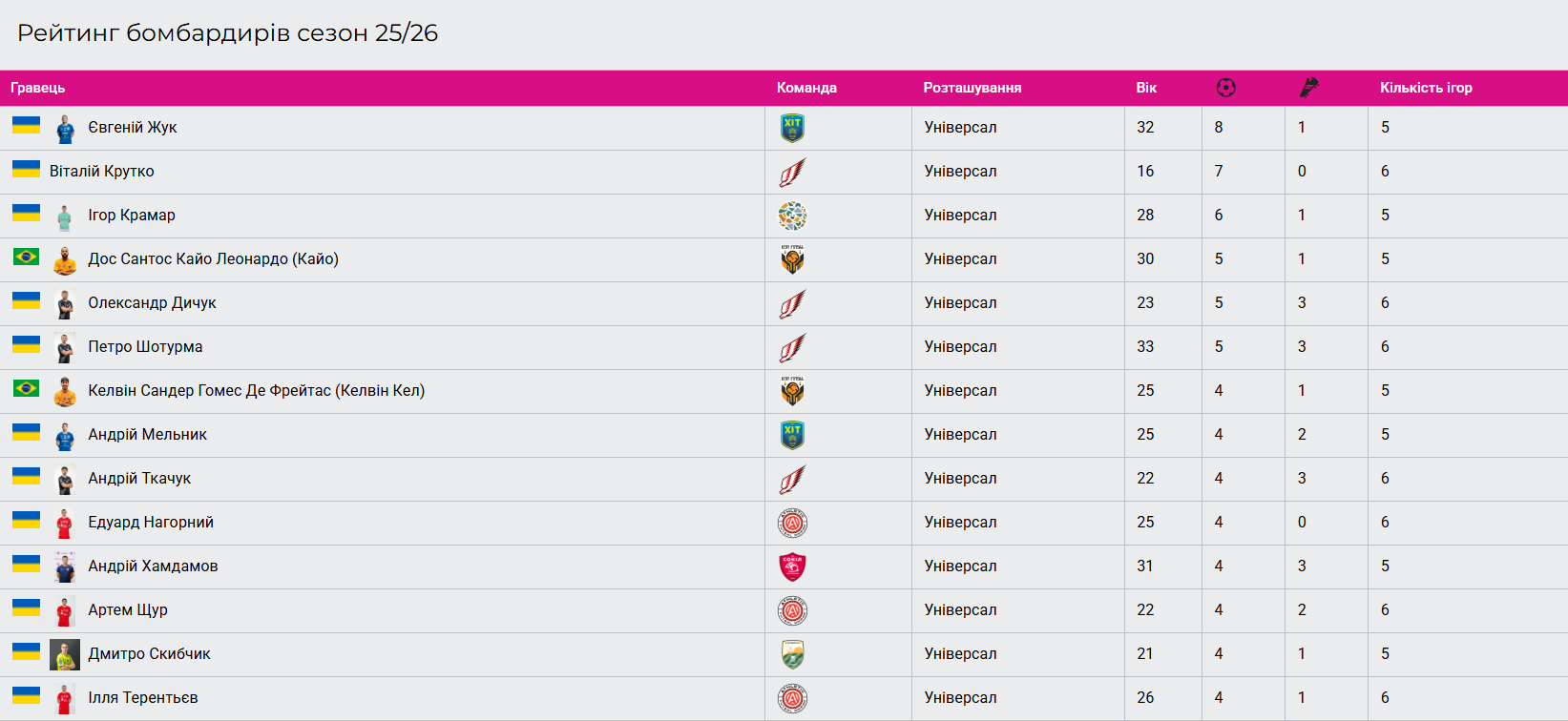Click the soccer ball goals column icon
The image size is (1568, 721).
tap(1226, 88)
